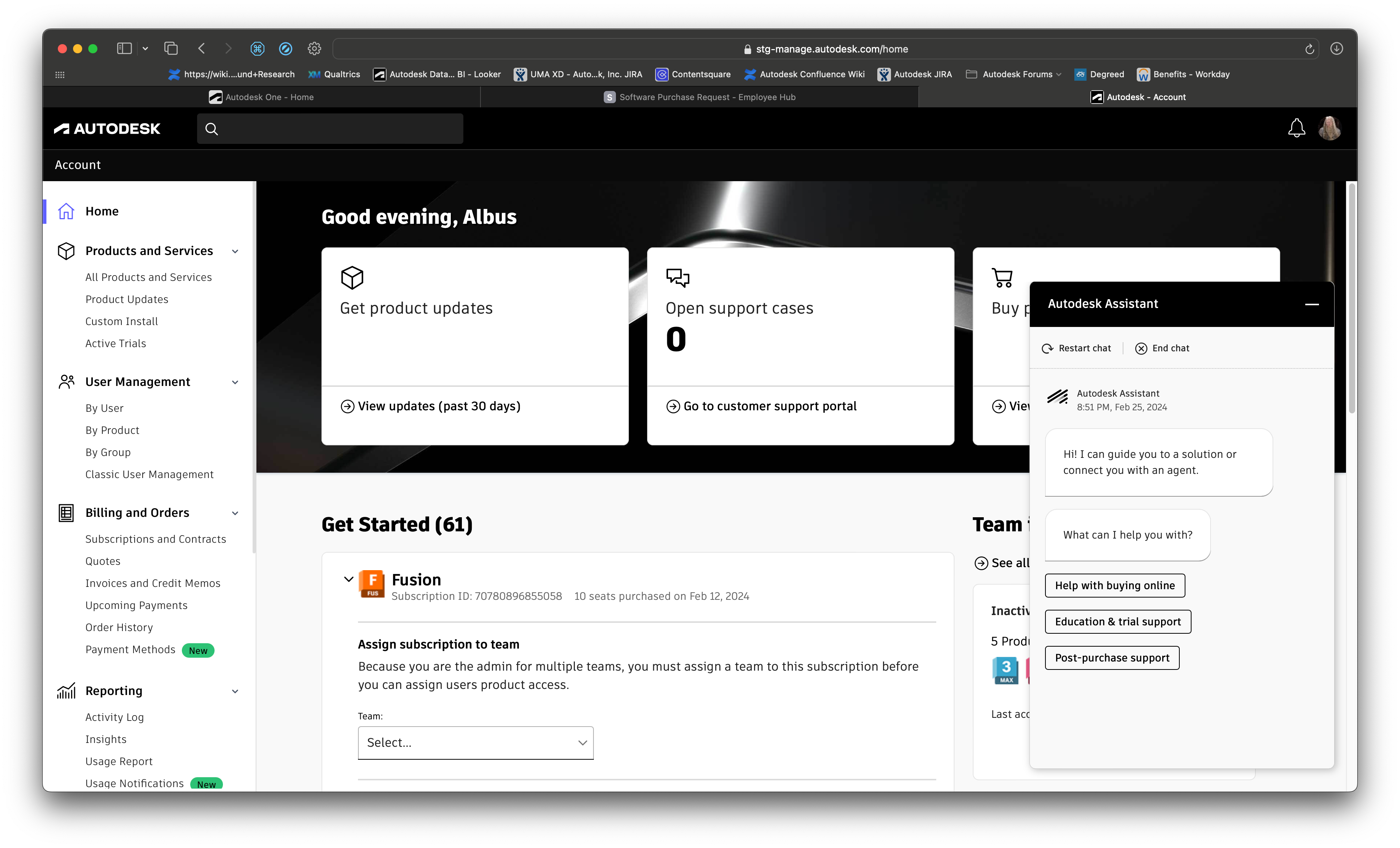Click Go to customer support portal link
This screenshot has height=848, width=1400.
(761, 406)
